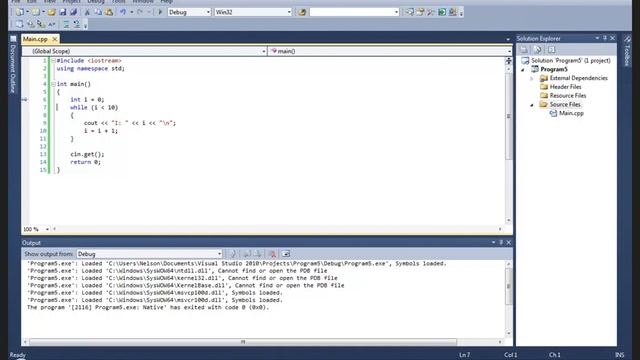Viewport: 640px width, 360px height.
Task: Click the Solution Explorer auto-hide pin
Action: coord(605,38)
